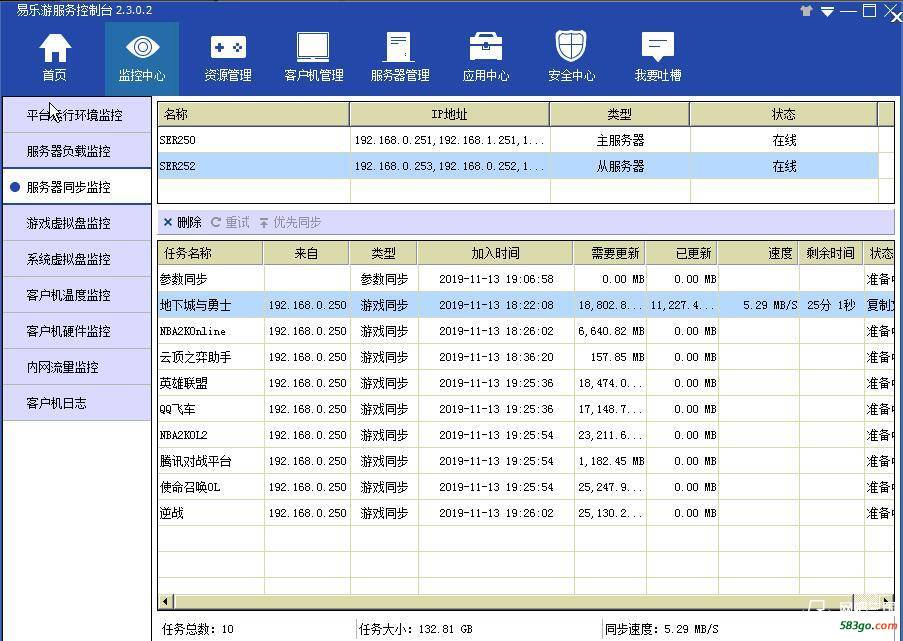The width and height of the screenshot is (903, 641).
Task: Open 服务器管理 server icon
Action: pyautogui.click(x=400, y=58)
